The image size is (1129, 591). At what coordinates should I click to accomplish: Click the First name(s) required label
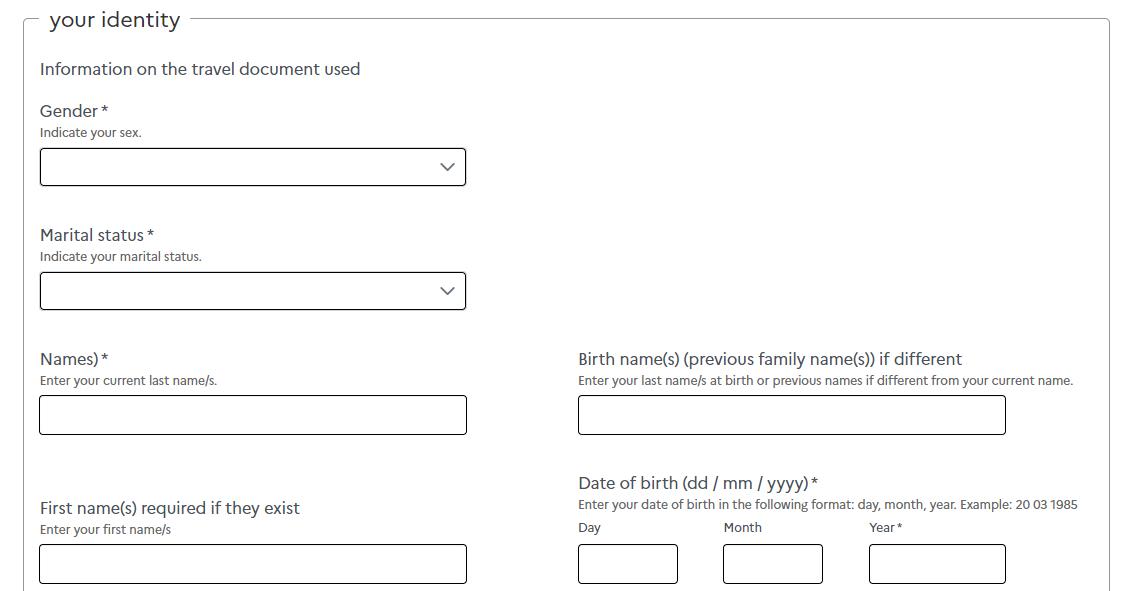coord(169,508)
